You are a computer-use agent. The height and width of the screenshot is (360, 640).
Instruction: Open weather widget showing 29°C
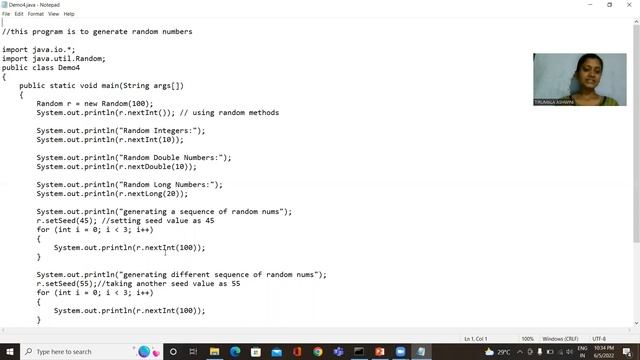pos(497,351)
